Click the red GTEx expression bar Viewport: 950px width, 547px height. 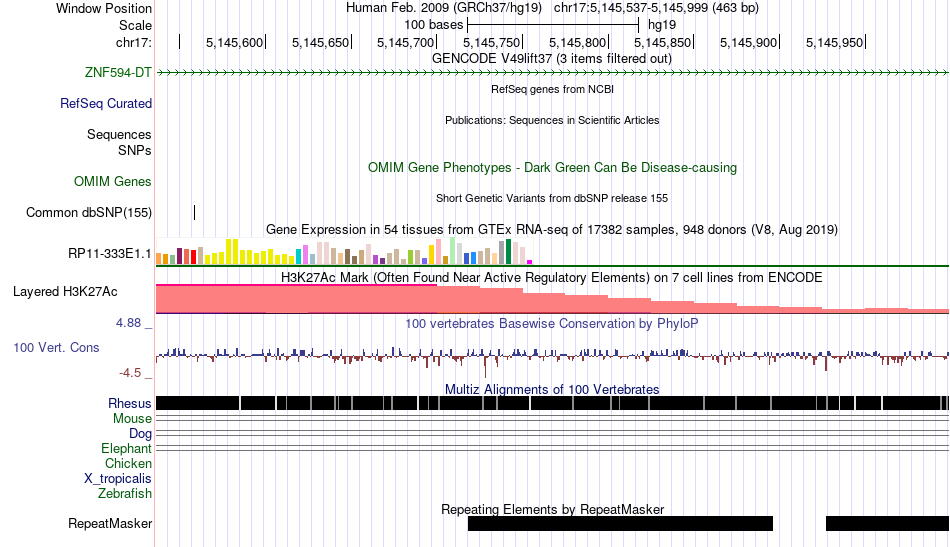pos(193,257)
